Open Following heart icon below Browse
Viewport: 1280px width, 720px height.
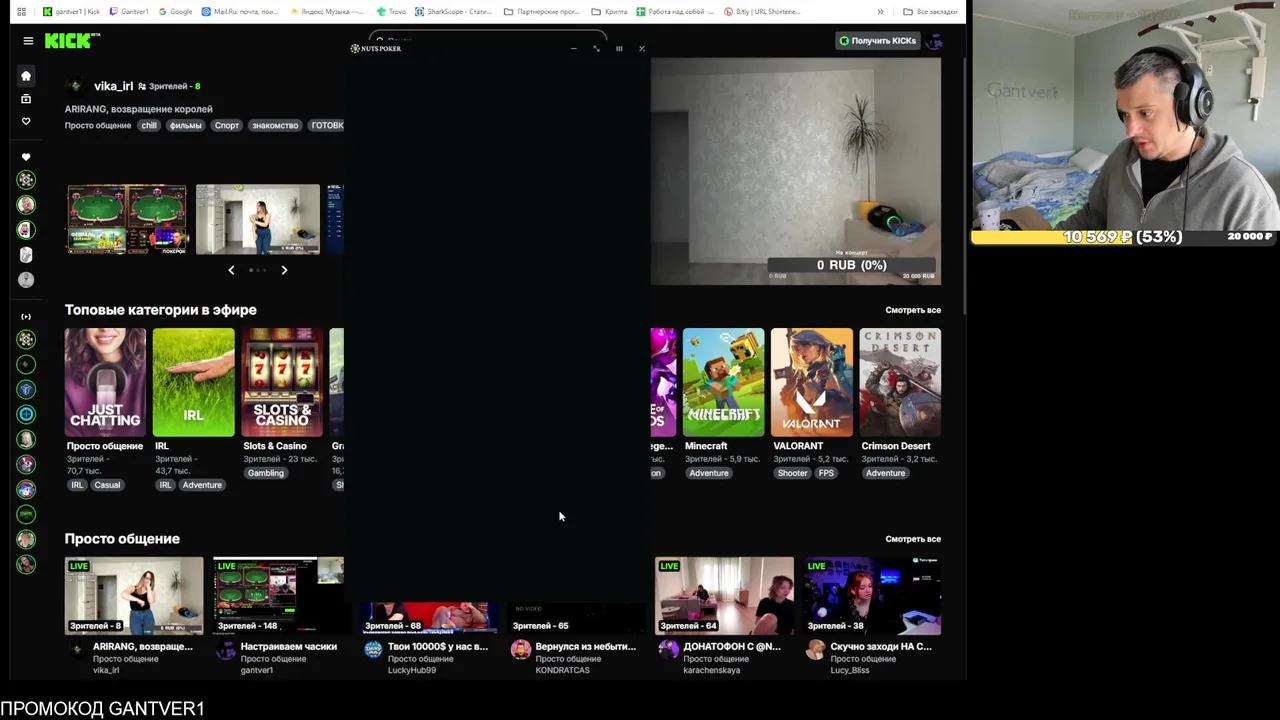tap(26, 121)
